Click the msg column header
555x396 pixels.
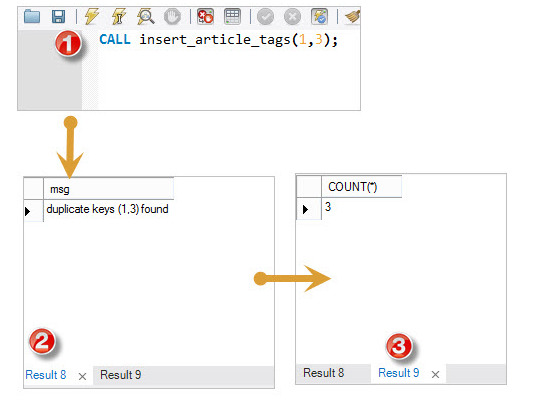[x=108, y=189]
